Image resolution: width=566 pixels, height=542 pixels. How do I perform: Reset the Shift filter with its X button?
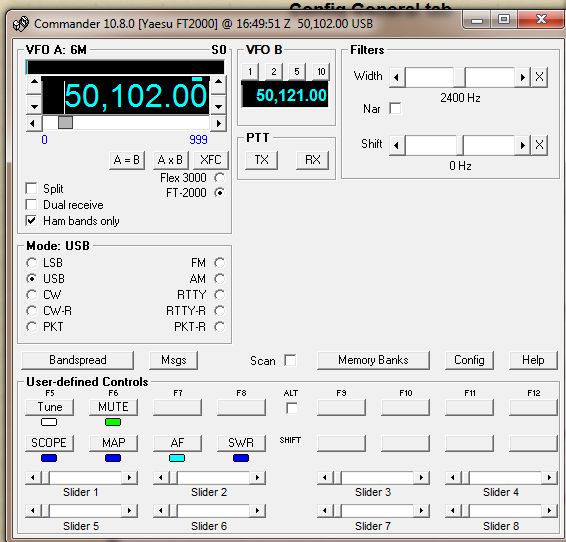(x=539, y=145)
